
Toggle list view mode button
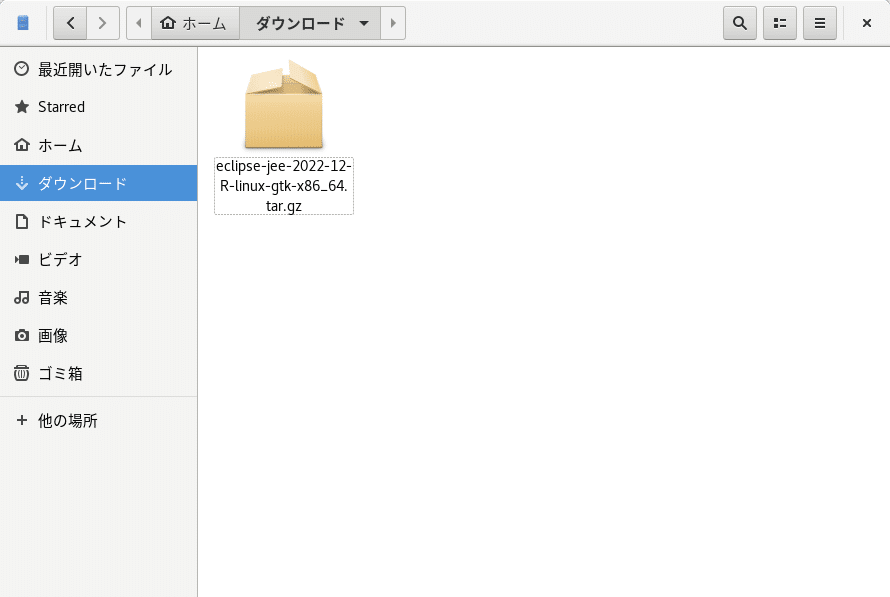[780, 23]
